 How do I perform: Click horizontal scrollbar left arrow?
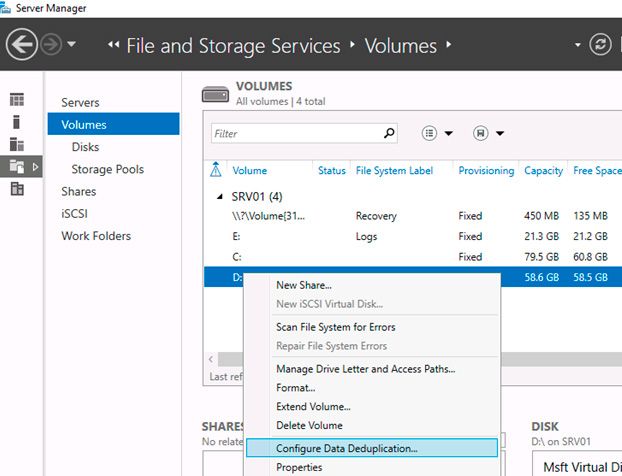[x=211, y=359]
